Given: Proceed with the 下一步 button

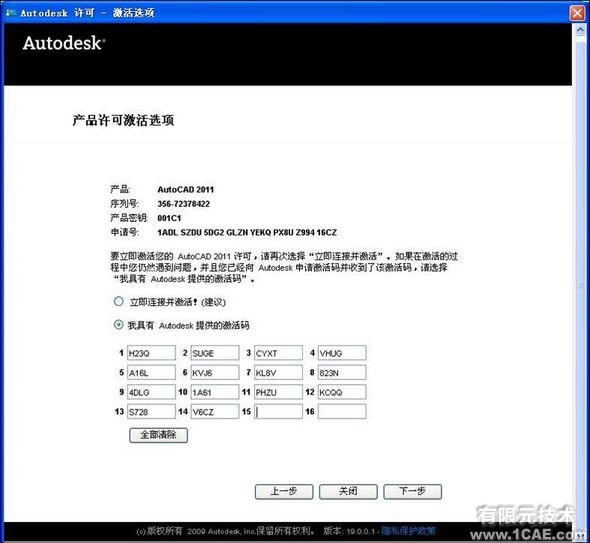Looking at the screenshot, I should (412, 491).
